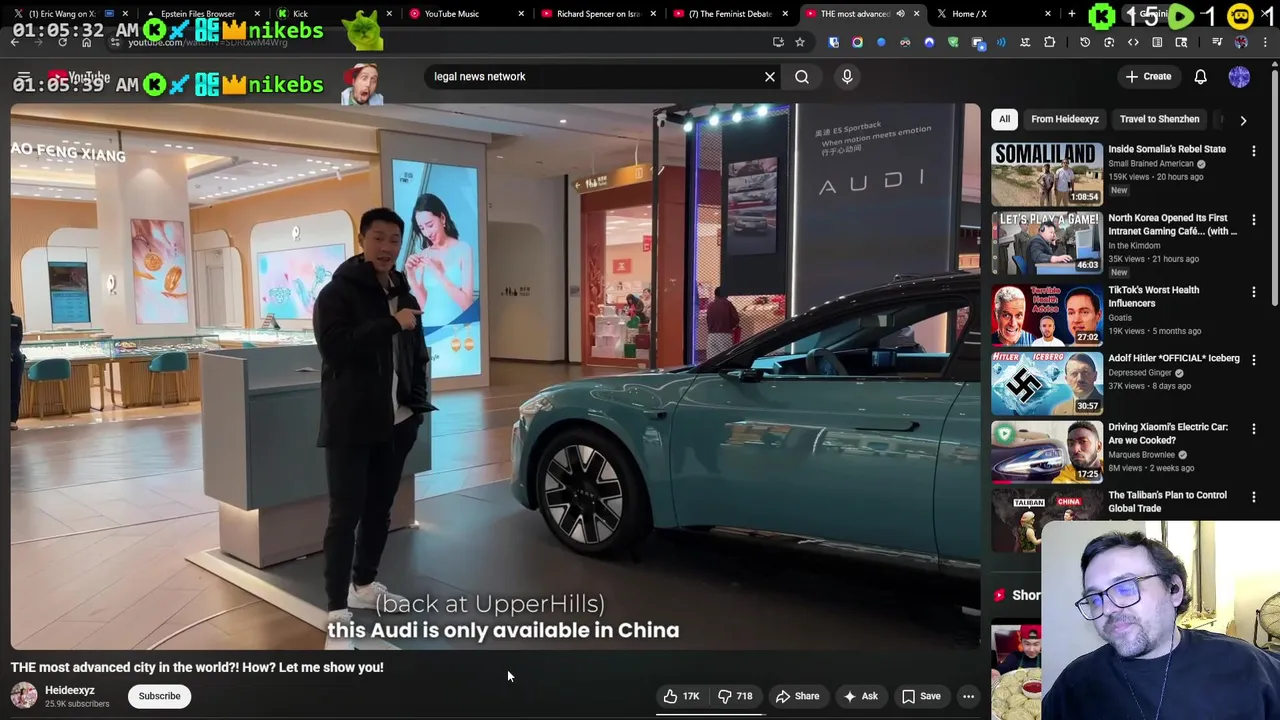The image size is (1280, 720).
Task: Mute the current tab via speaker icon
Action: click(x=900, y=14)
